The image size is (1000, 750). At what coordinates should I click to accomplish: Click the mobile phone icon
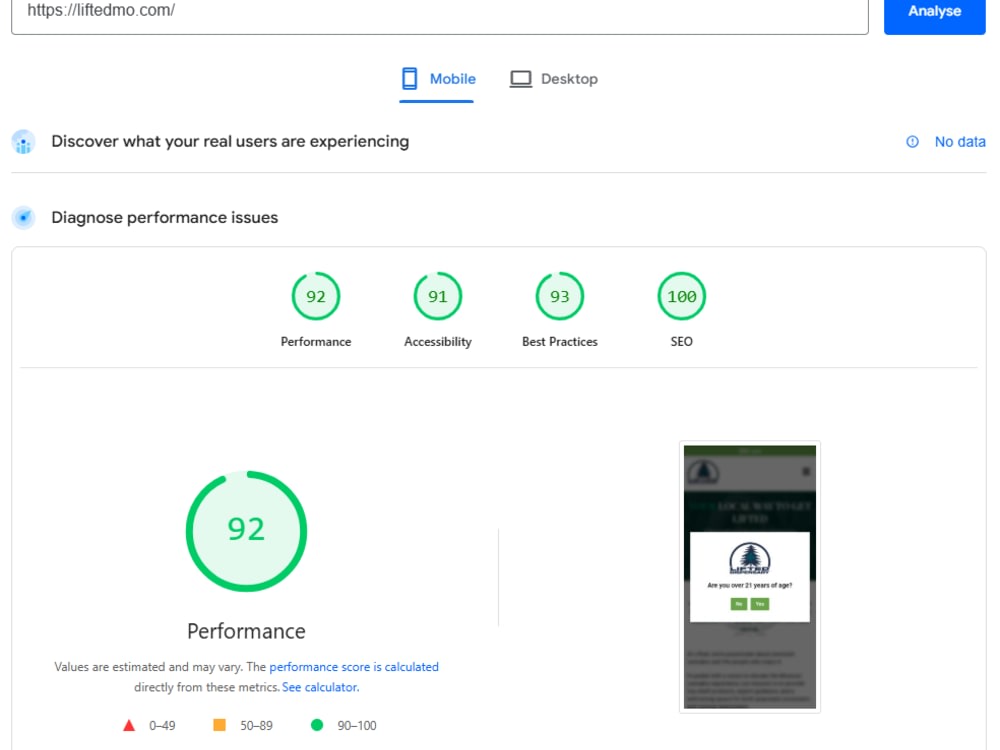coord(409,79)
